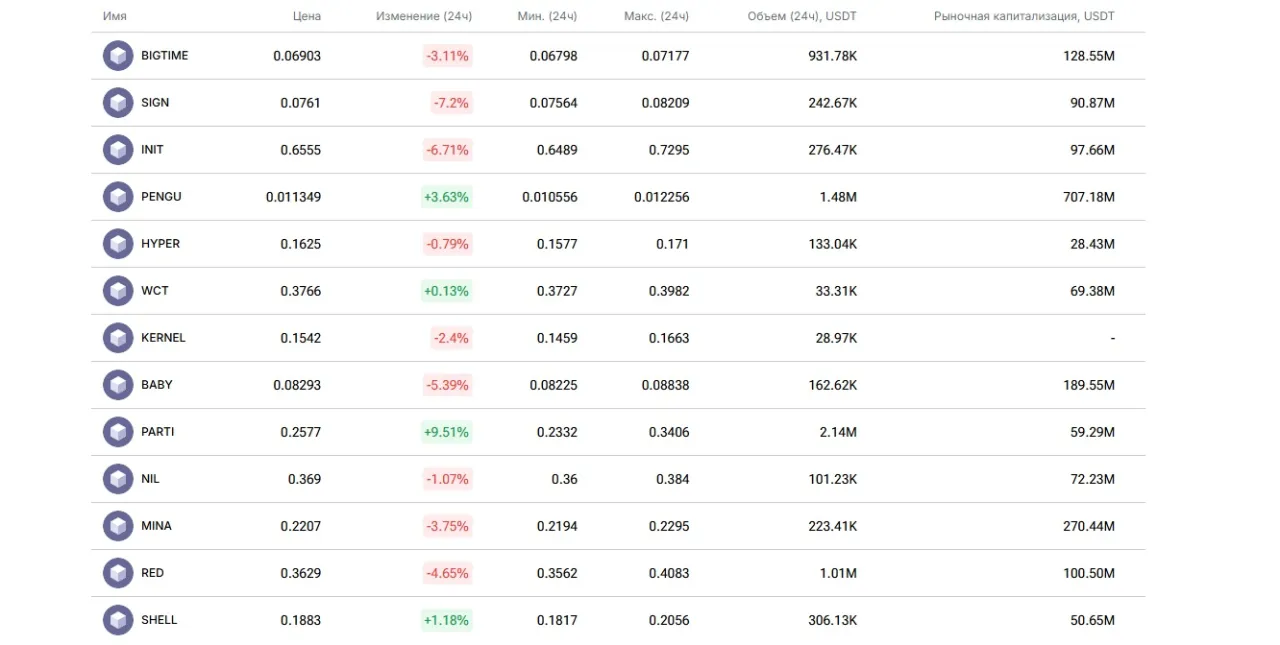The image size is (1280, 645).
Task: Click the SIGN token icon
Action: click(118, 103)
